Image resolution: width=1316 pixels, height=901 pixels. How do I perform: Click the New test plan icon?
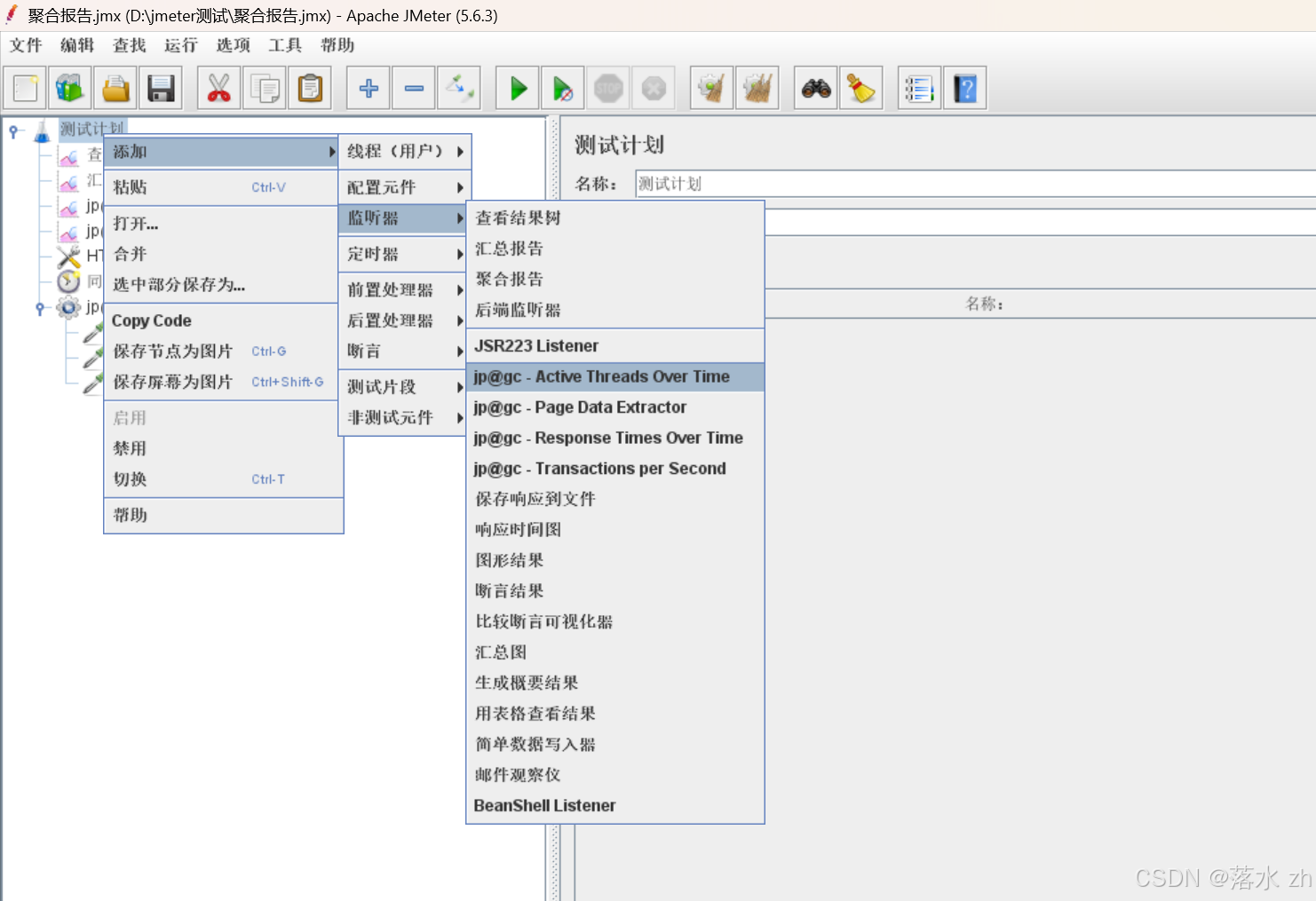tap(26, 88)
